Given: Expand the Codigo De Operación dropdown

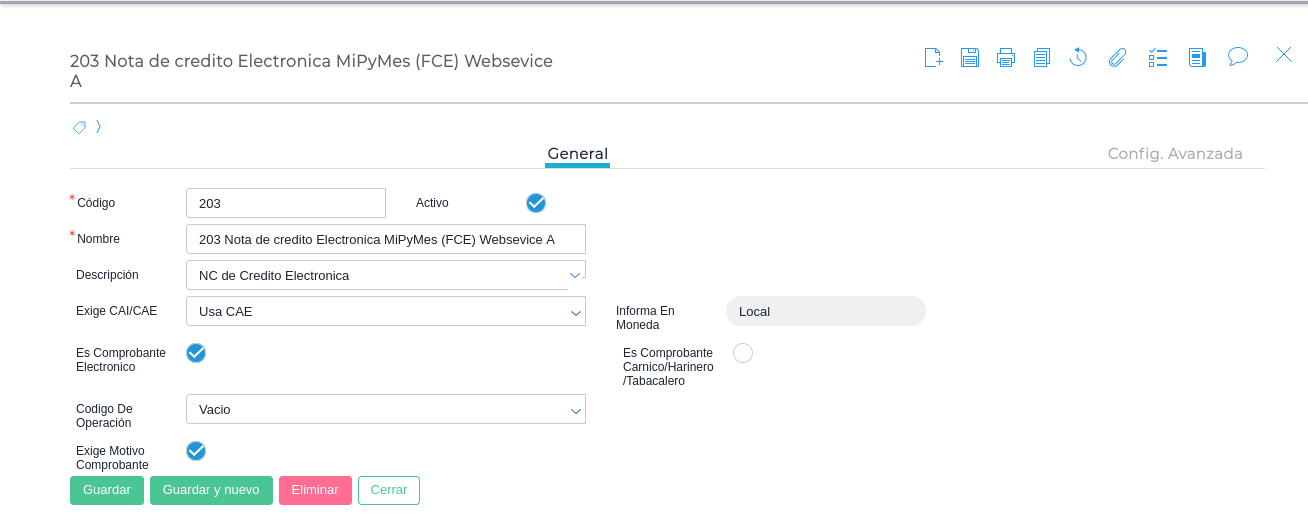Looking at the screenshot, I should 576,410.
